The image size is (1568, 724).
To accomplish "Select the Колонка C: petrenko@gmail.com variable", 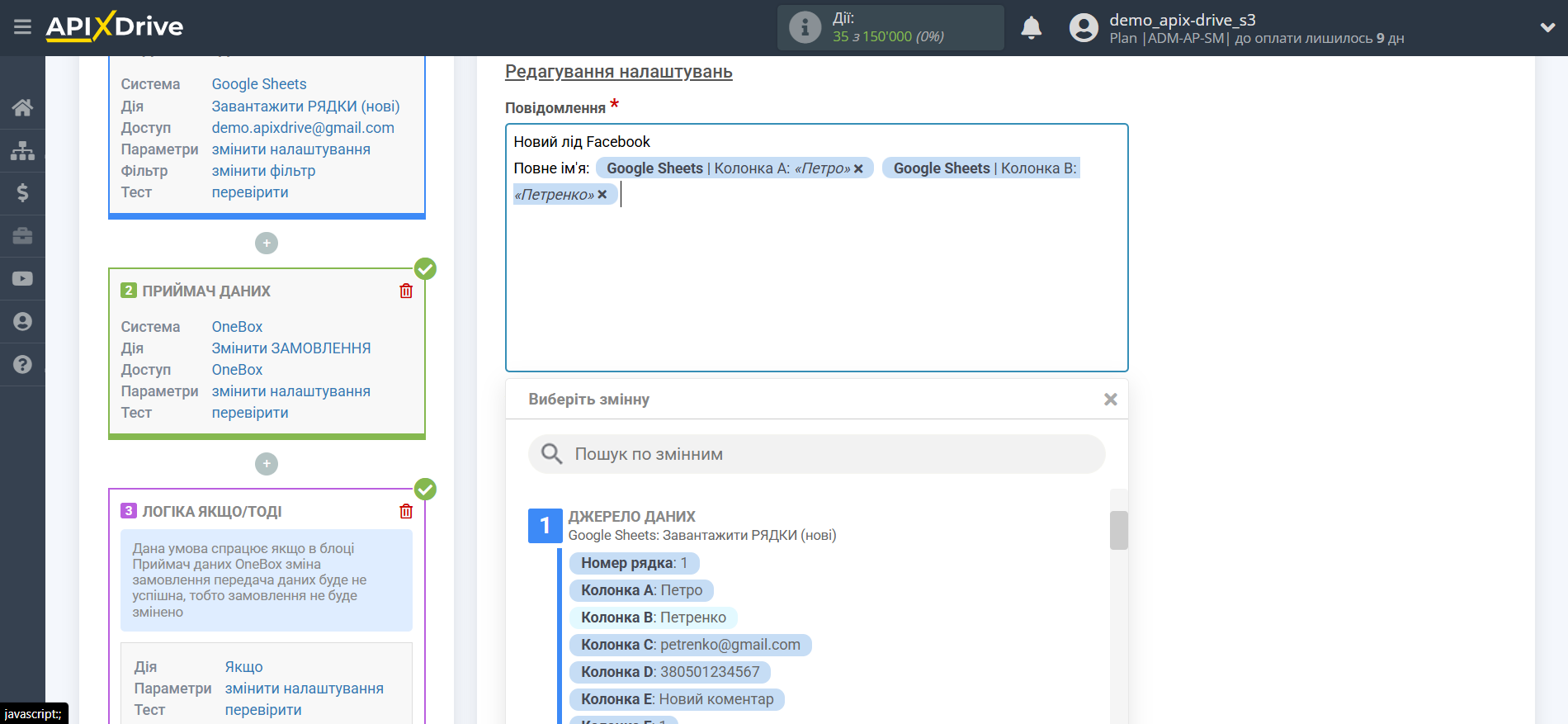I will pyautogui.click(x=690, y=645).
